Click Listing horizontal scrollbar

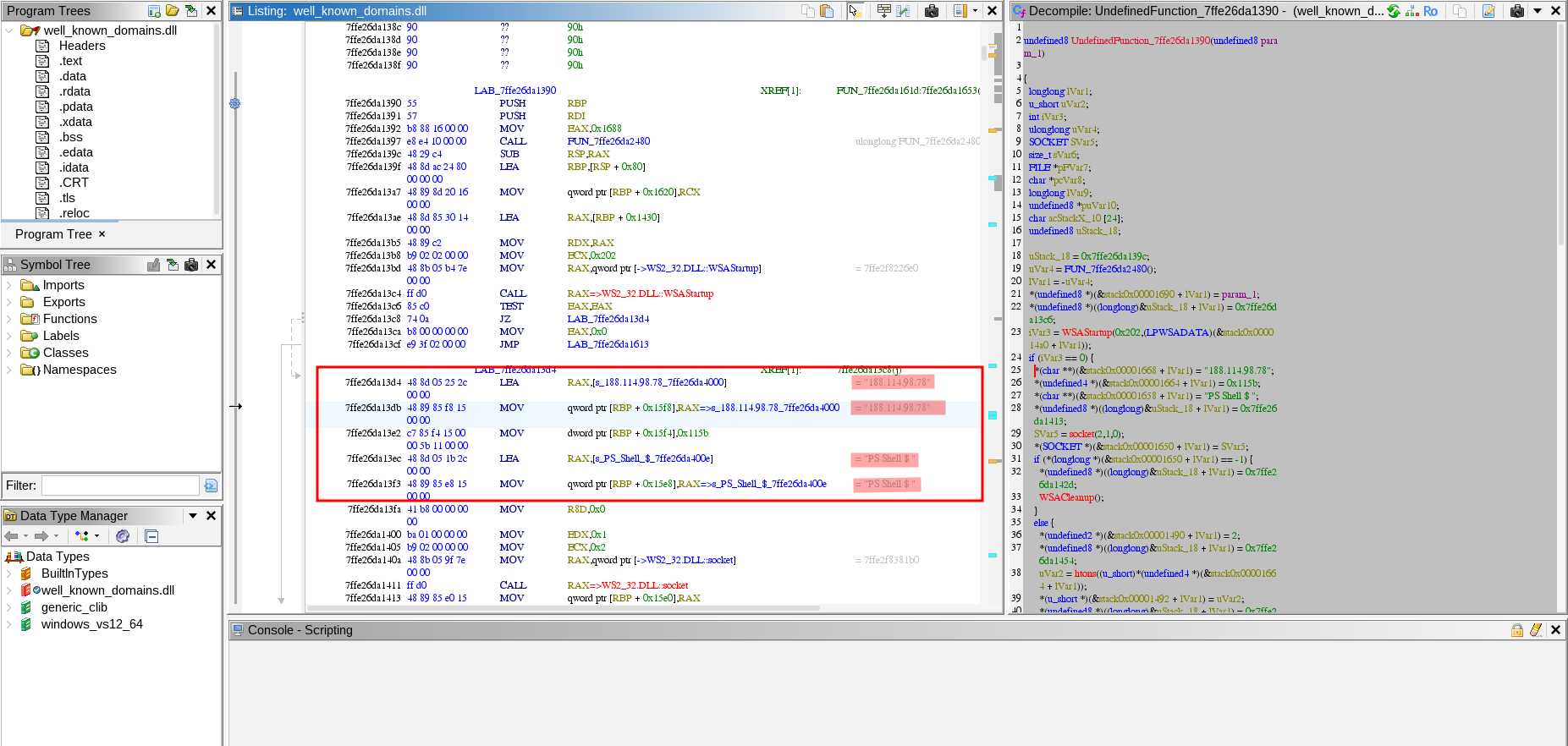pos(564,608)
